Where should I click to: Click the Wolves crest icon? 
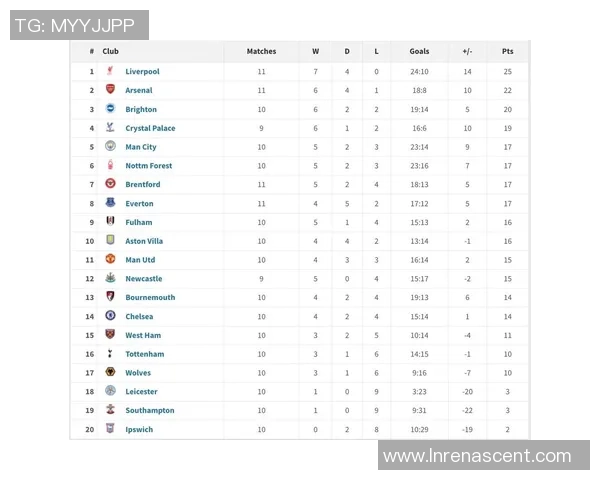[110, 373]
